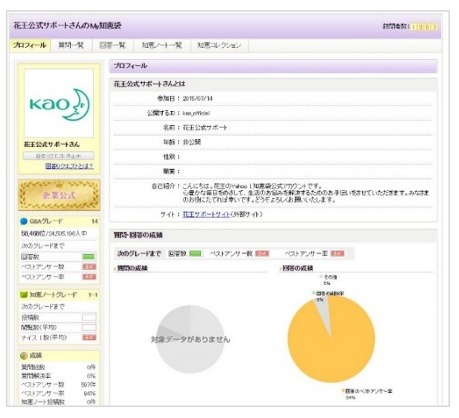The width and height of the screenshot is (459, 418).
Task: Click the green 回答数 bar in the sidebar
Action: pos(89,257)
